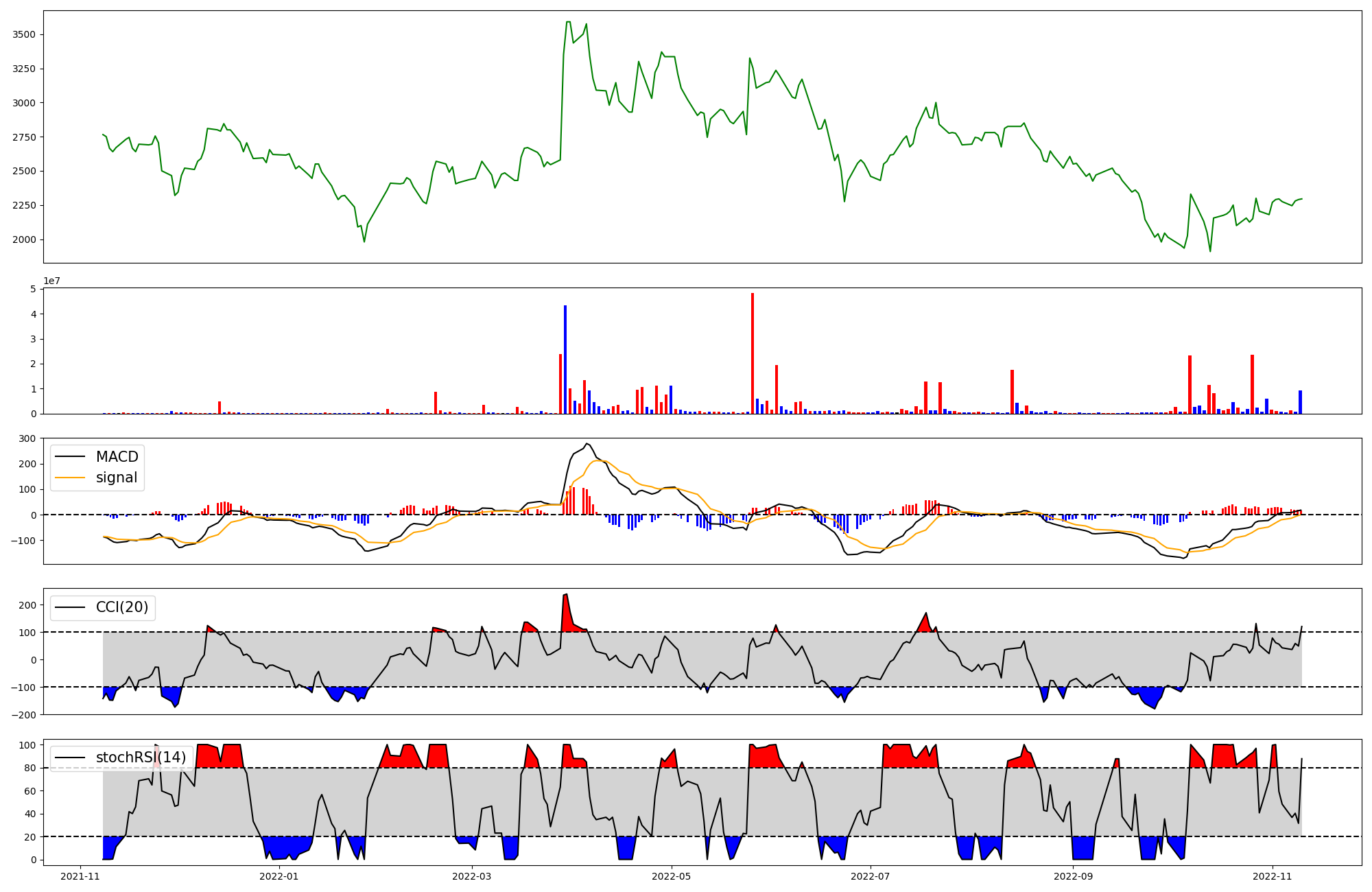The height and width of the screenshot is (892, 1372).
Task: Click the 2022-09 x-axis date label
Action: tap(1073, 876)
